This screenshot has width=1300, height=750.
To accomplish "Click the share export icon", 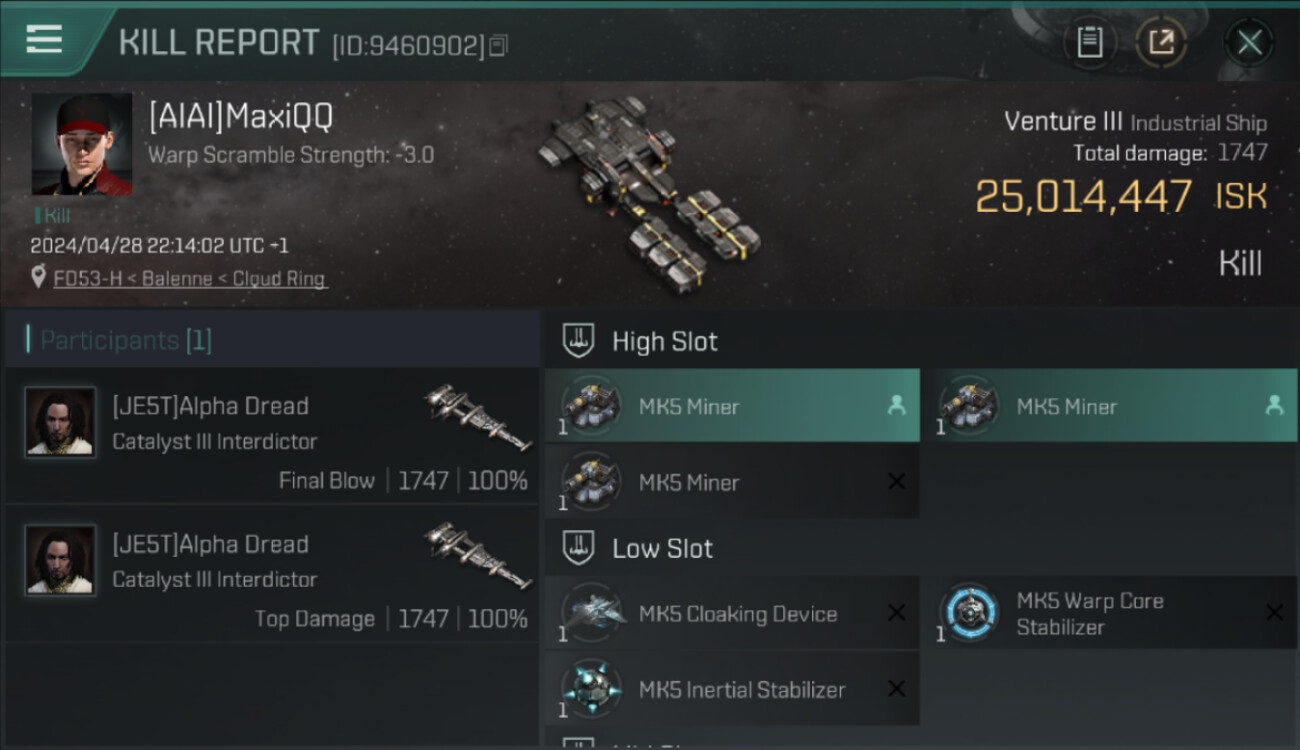I will (x=1161, y=42).
